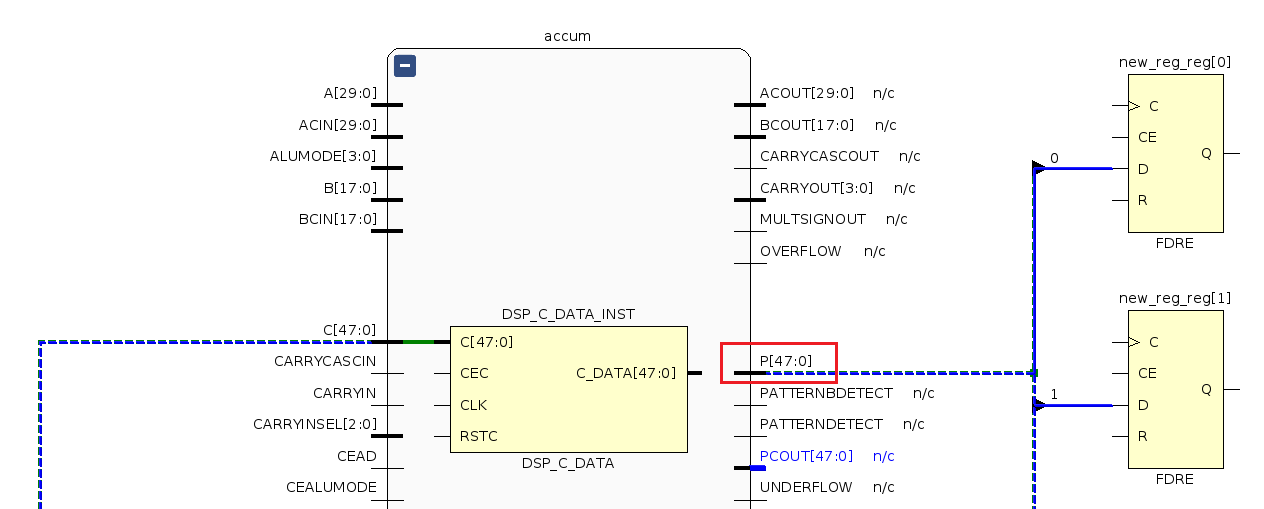
Task: Select the Q output of new_reg_reg[1]
Action: [x=1206, y=389]
